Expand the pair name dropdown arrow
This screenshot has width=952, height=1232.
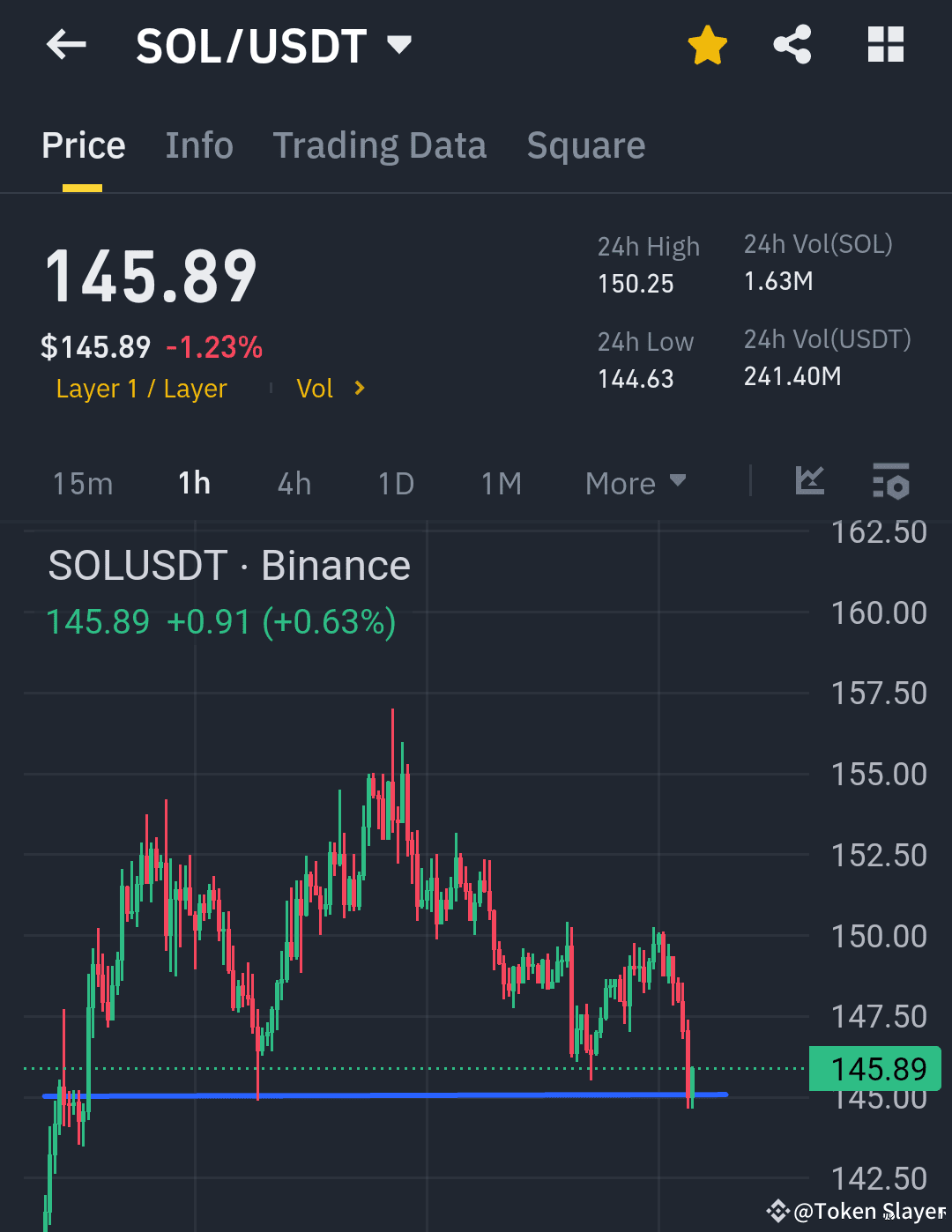pos(398,45)
